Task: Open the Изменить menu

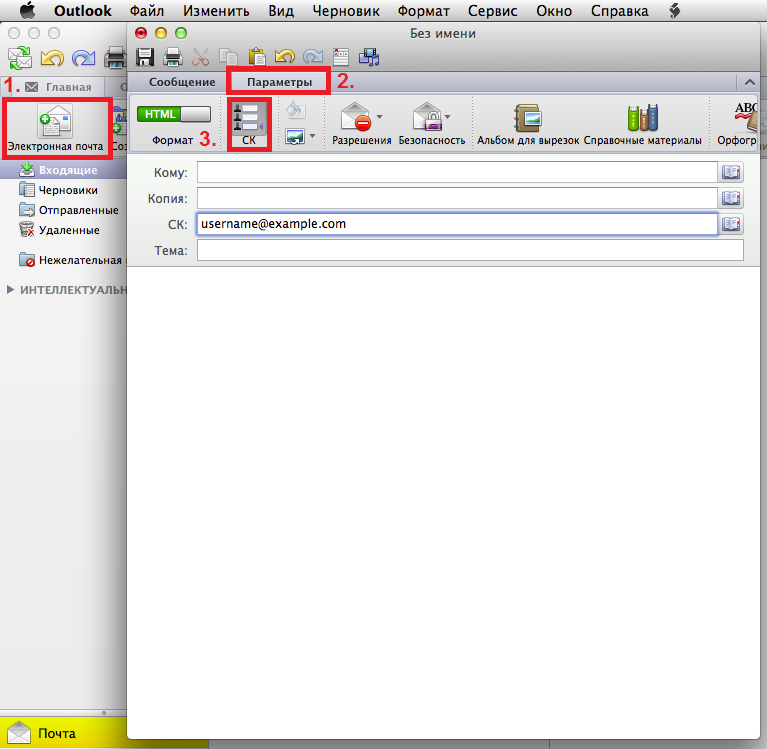Action: (x=216, y=11)
